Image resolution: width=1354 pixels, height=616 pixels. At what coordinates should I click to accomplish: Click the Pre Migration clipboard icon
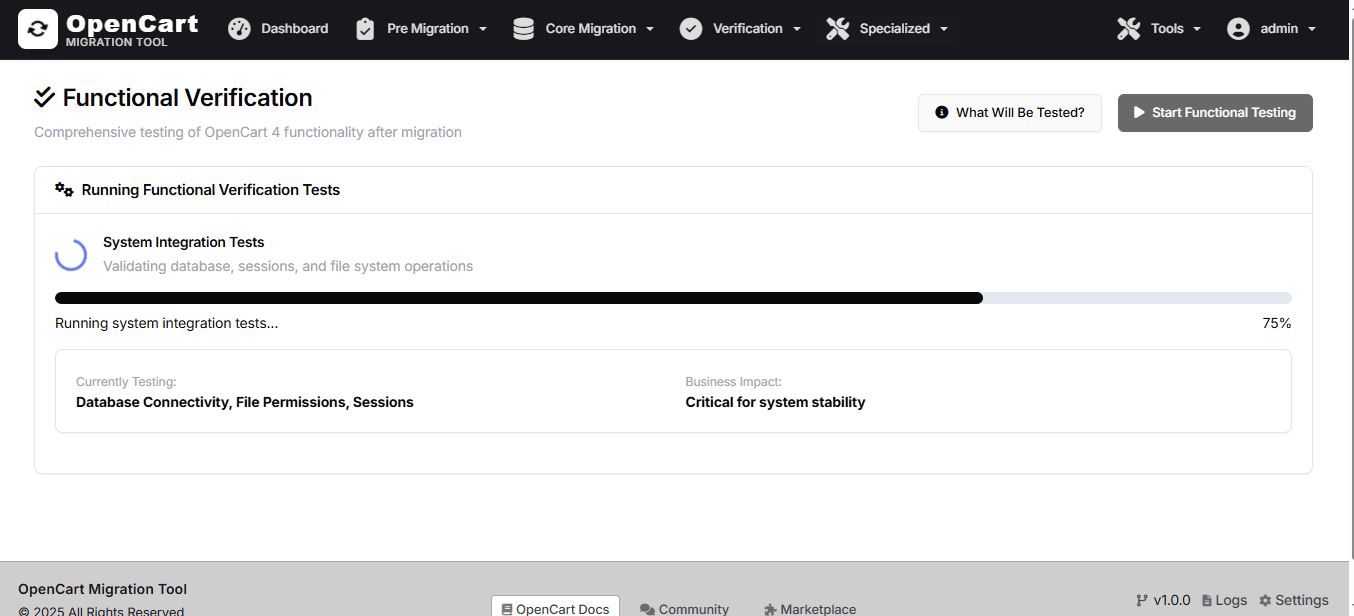click(x=365, y=29)
